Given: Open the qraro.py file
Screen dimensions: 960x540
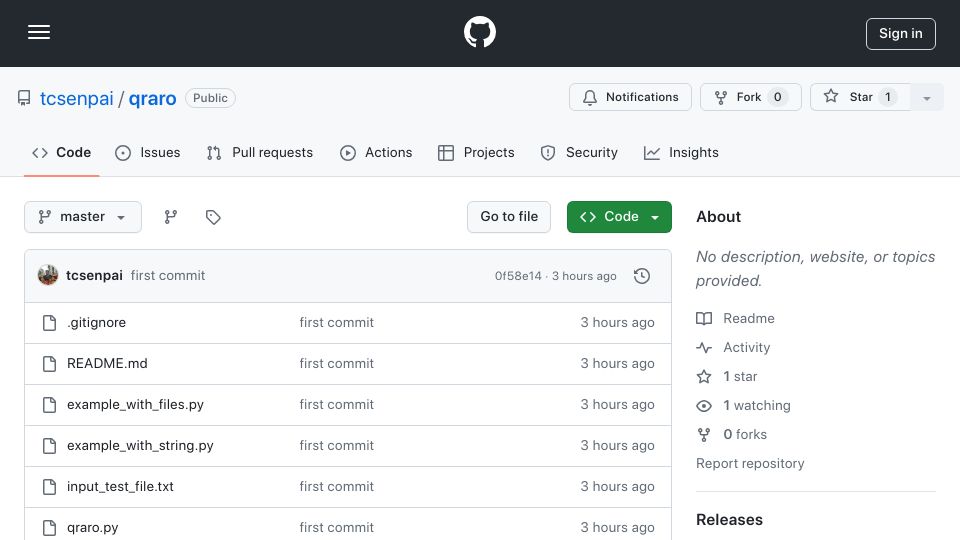Looking at the screenshot, I should [92, 528].
